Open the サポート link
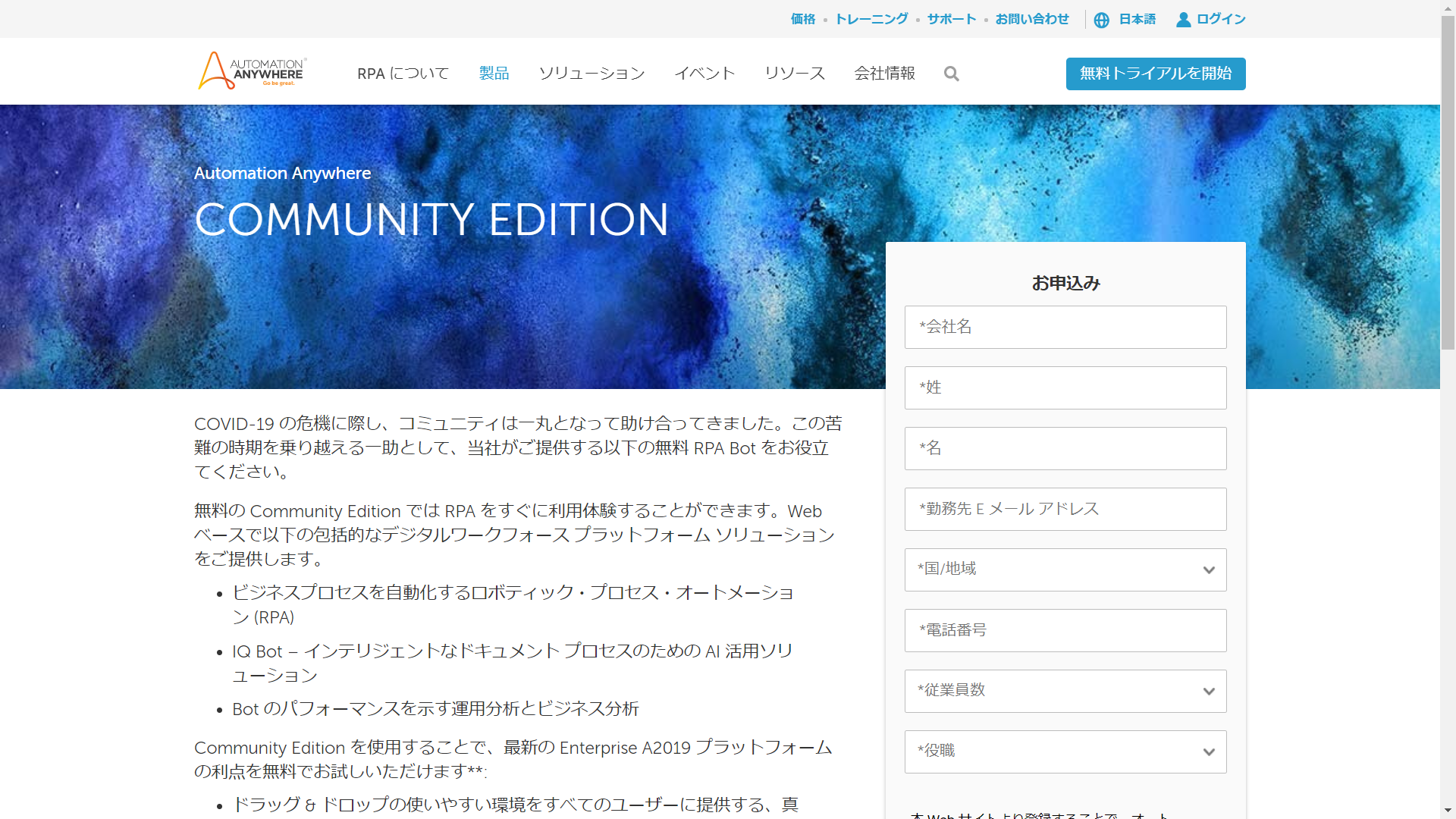1456x819 pixels. [x=952, y=19]
